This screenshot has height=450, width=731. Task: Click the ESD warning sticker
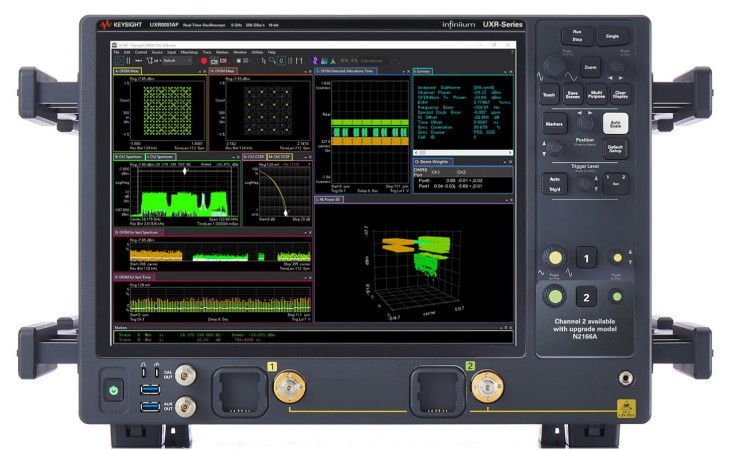[626, 408]
